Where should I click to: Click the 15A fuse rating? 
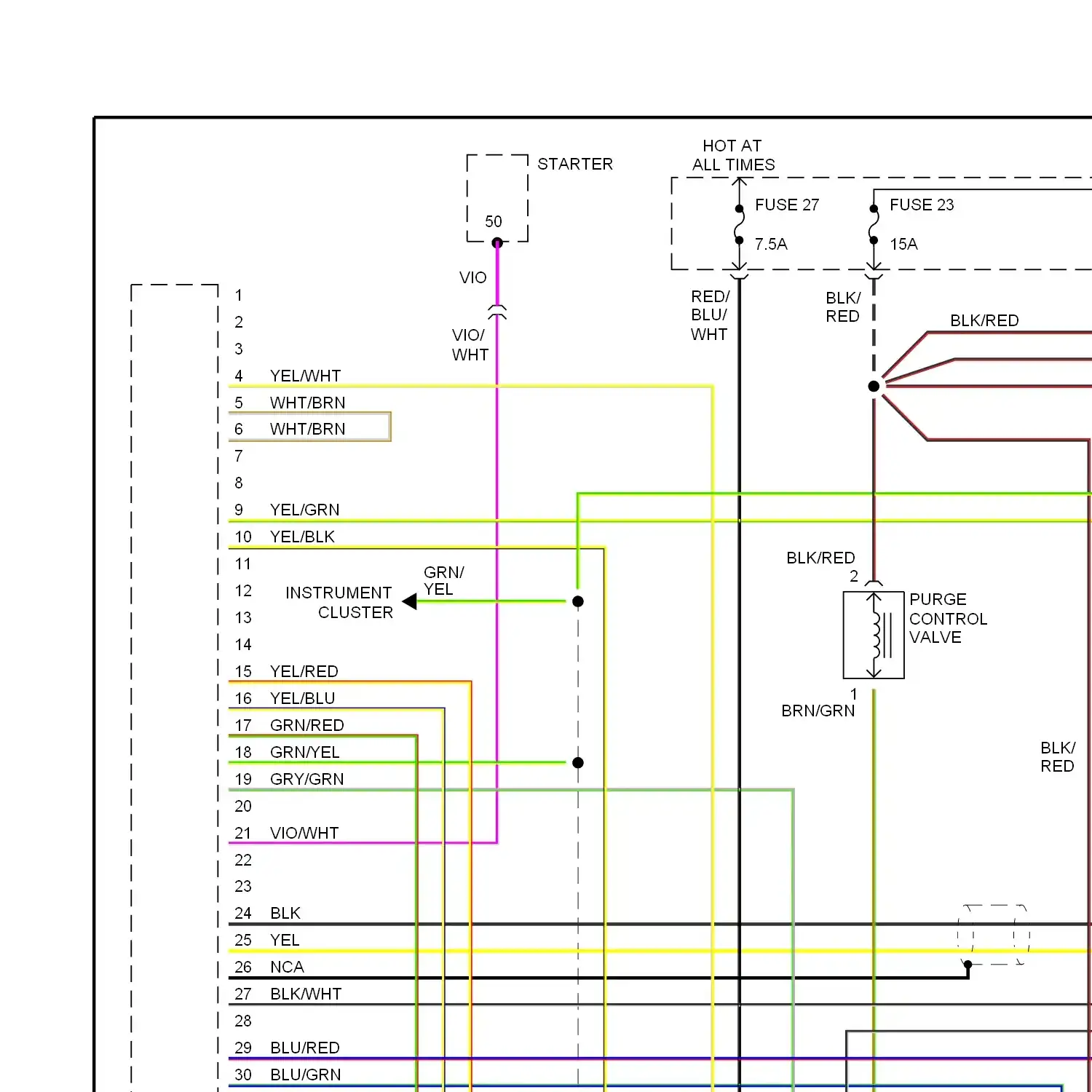pyautogui.click(x=903, y=244)
